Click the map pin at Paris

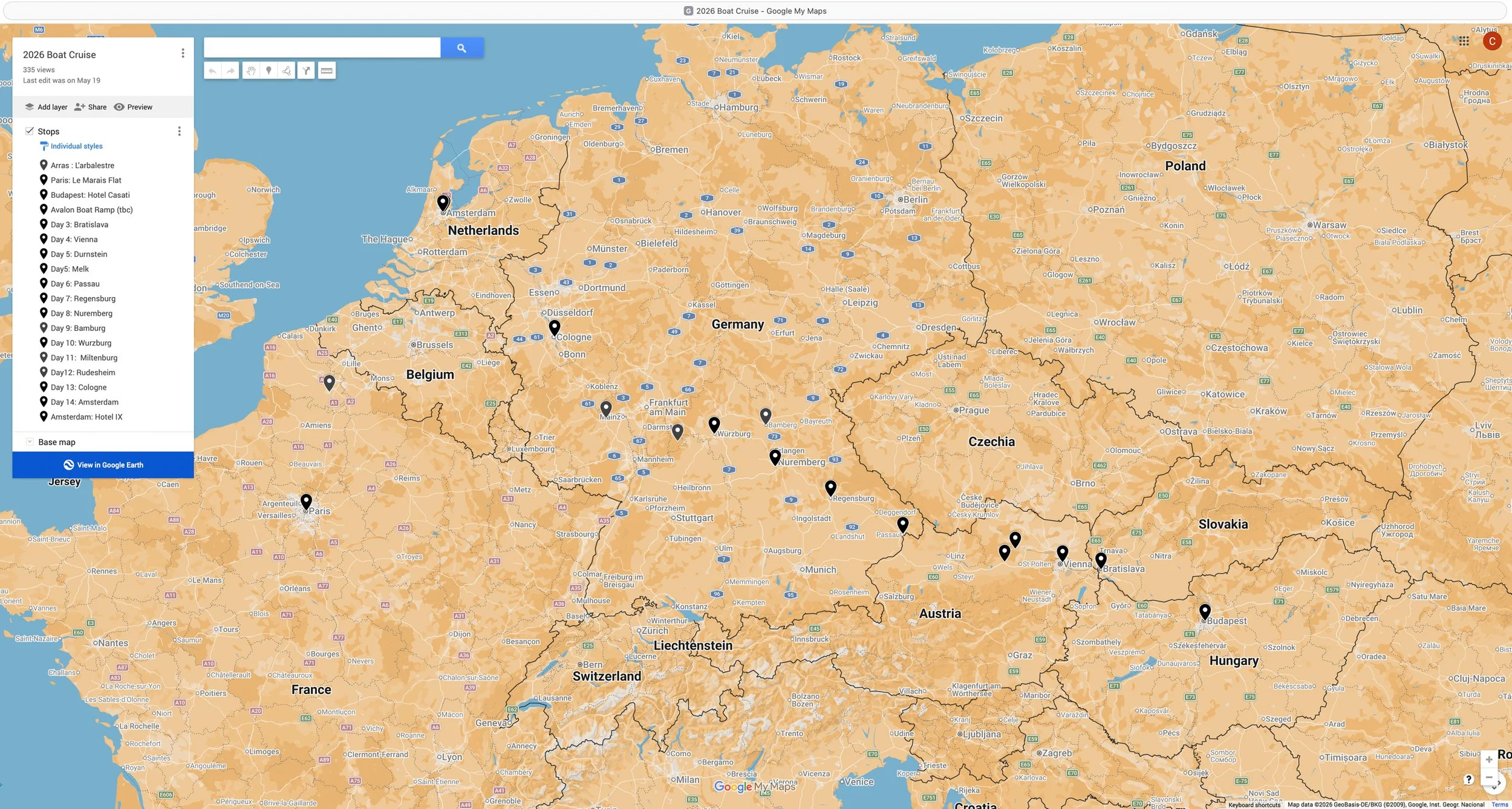306,502
